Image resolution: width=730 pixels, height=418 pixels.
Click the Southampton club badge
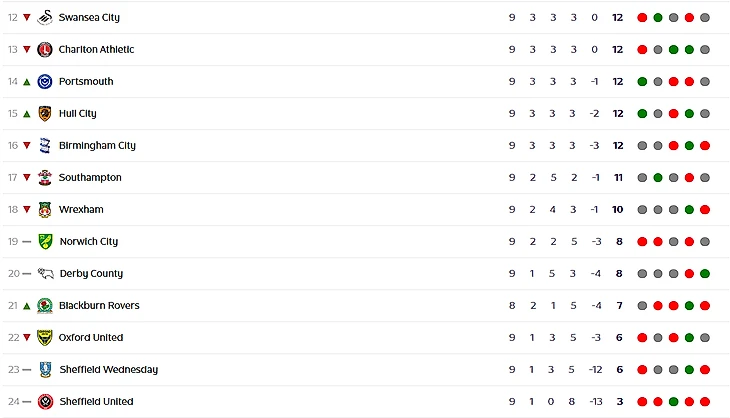pyautogui.click(x=45, y=177)
